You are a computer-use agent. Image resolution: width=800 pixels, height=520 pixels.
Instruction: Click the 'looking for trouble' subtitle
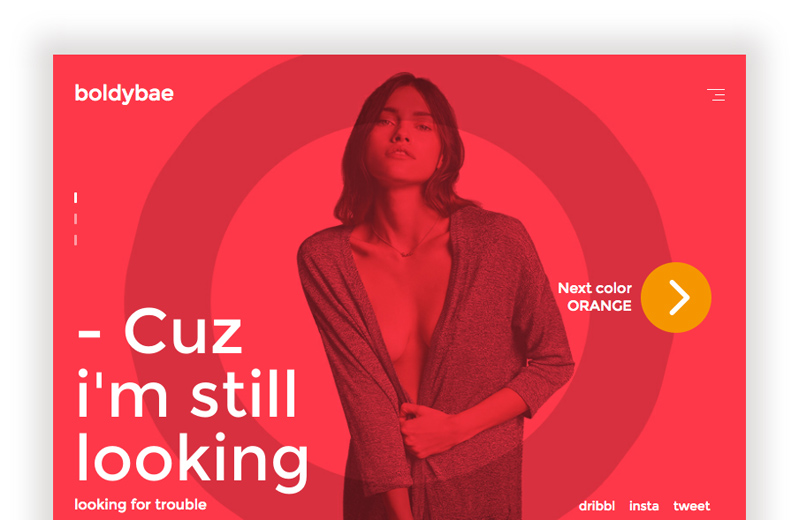coord(140,505)
